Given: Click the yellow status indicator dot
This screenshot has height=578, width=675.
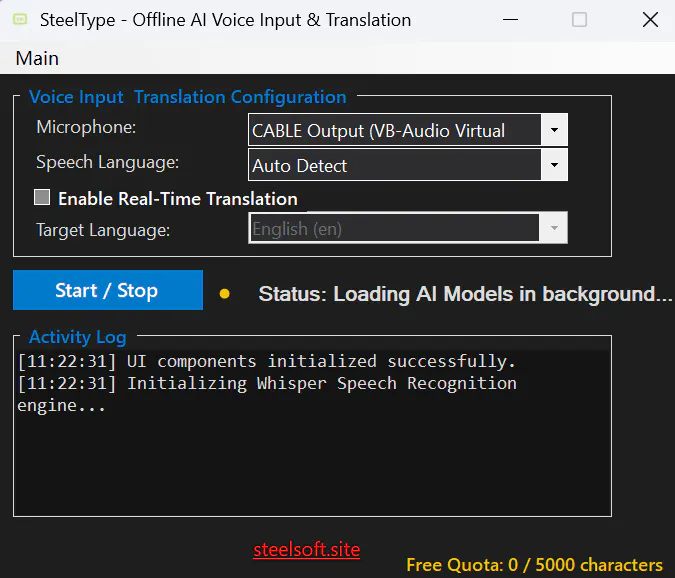Looking at the screenshot, I should [224, 294].
